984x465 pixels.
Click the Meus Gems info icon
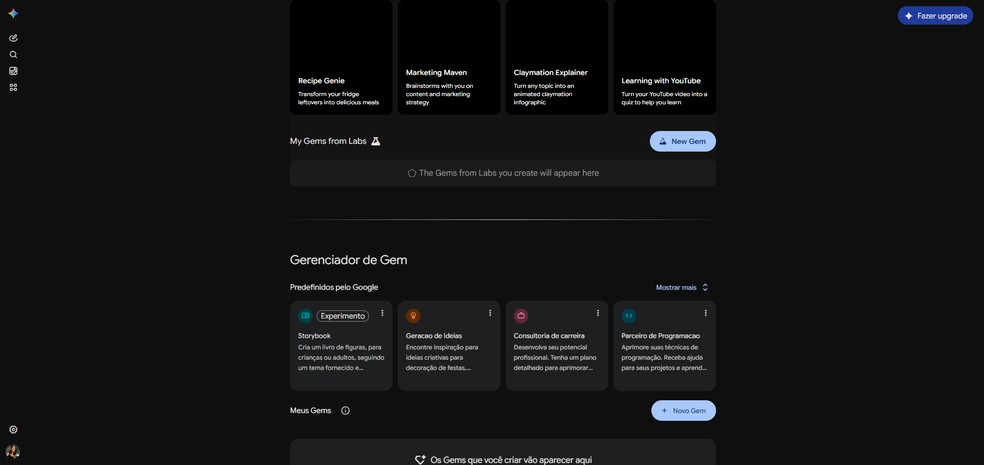(x=345, y=410)
